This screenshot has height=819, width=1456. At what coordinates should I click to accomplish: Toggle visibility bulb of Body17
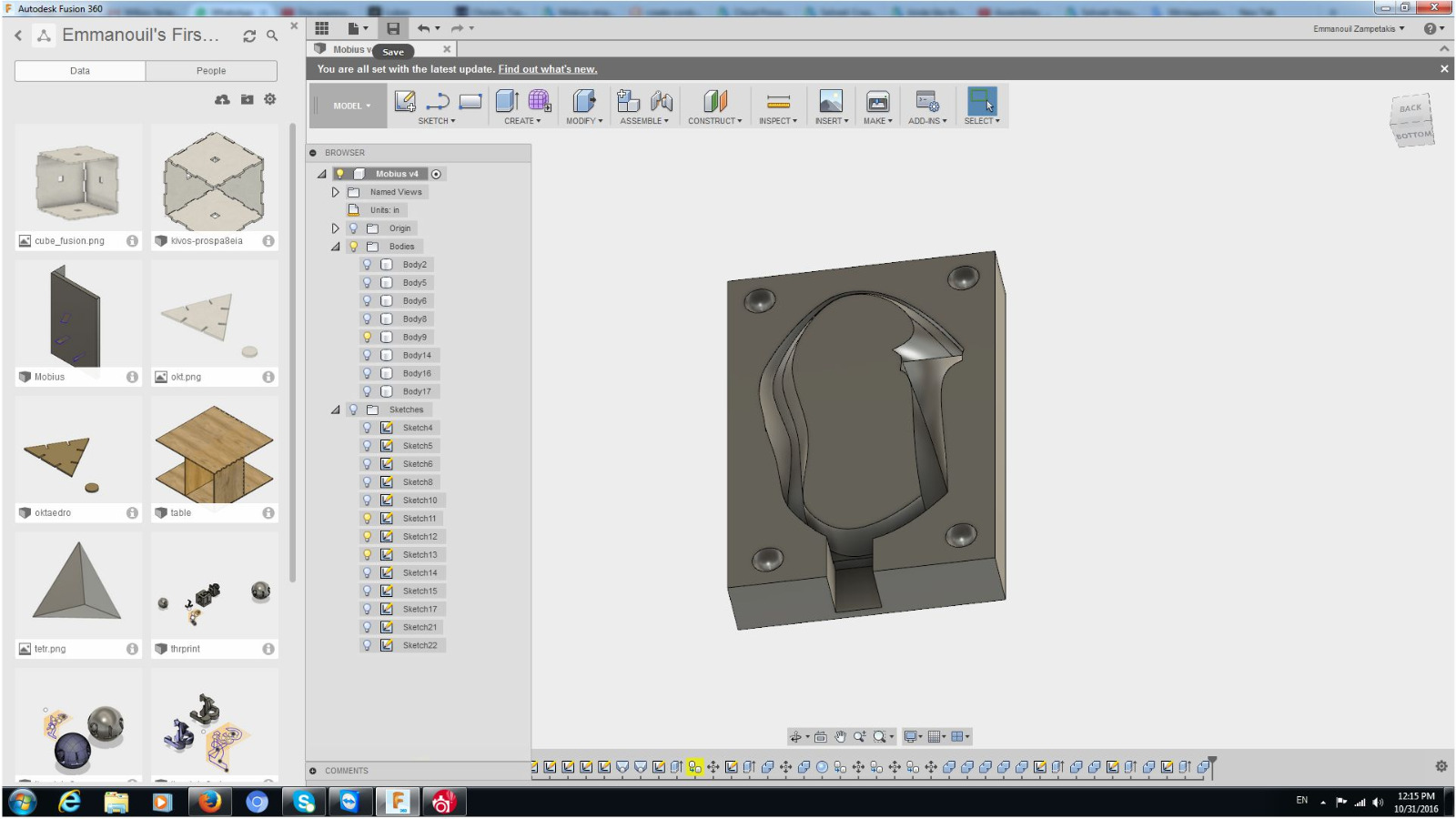[x=368, y=392]
